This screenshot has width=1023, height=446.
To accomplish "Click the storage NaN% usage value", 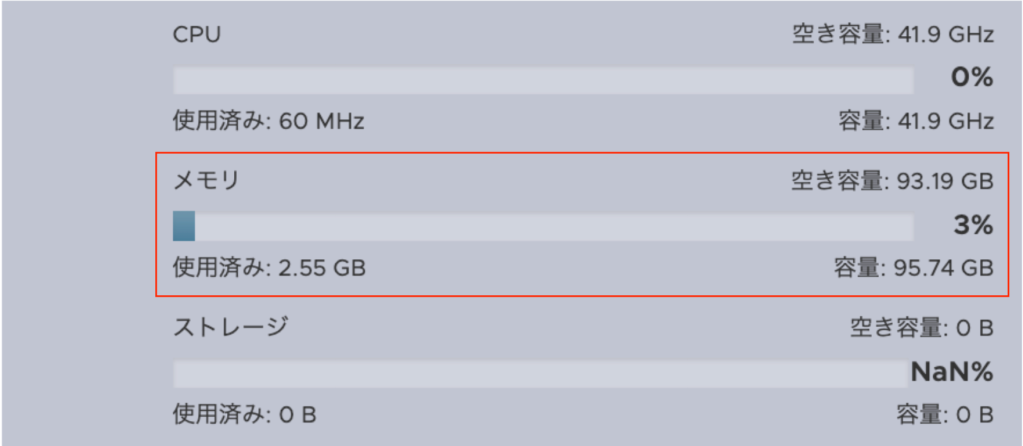I will tap(951, 373).
